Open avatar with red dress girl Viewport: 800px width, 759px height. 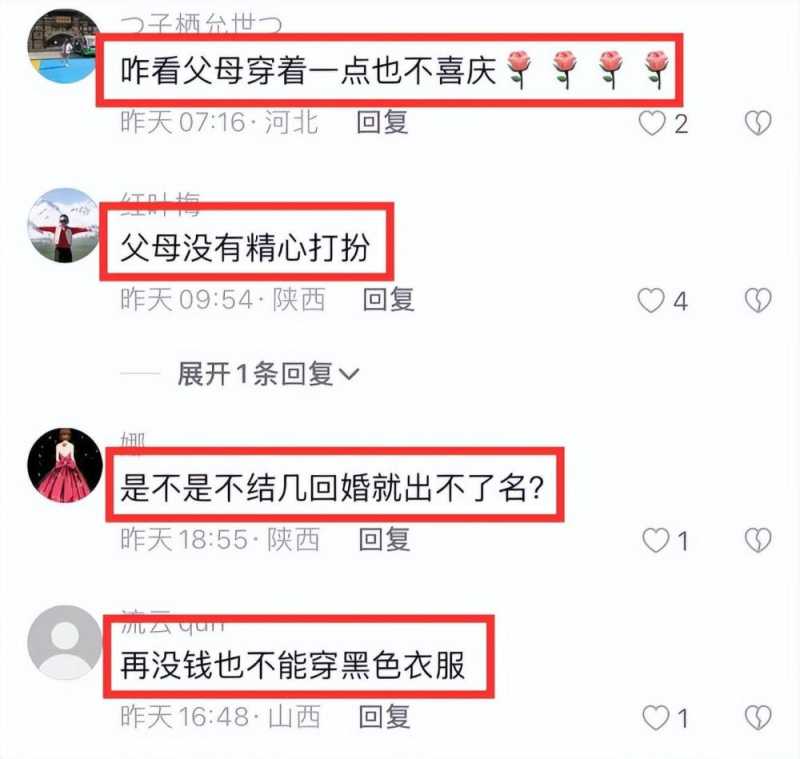pos(65,465)
